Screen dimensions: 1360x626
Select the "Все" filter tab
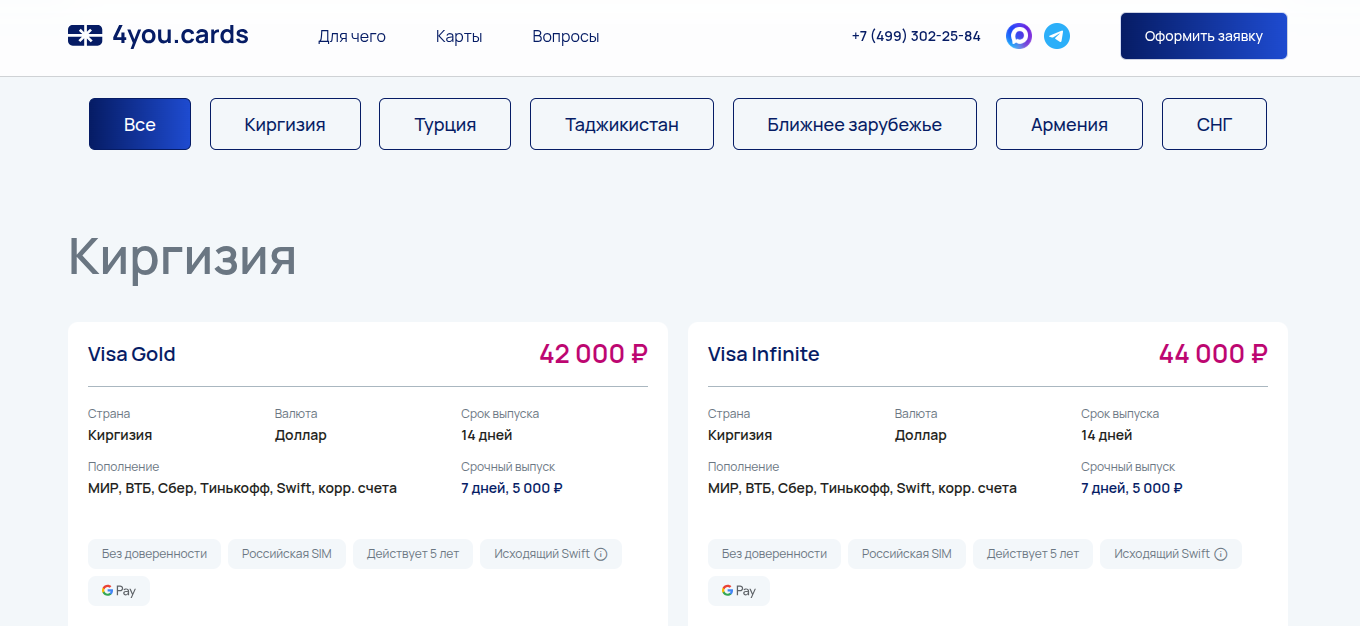pos(140,124)
